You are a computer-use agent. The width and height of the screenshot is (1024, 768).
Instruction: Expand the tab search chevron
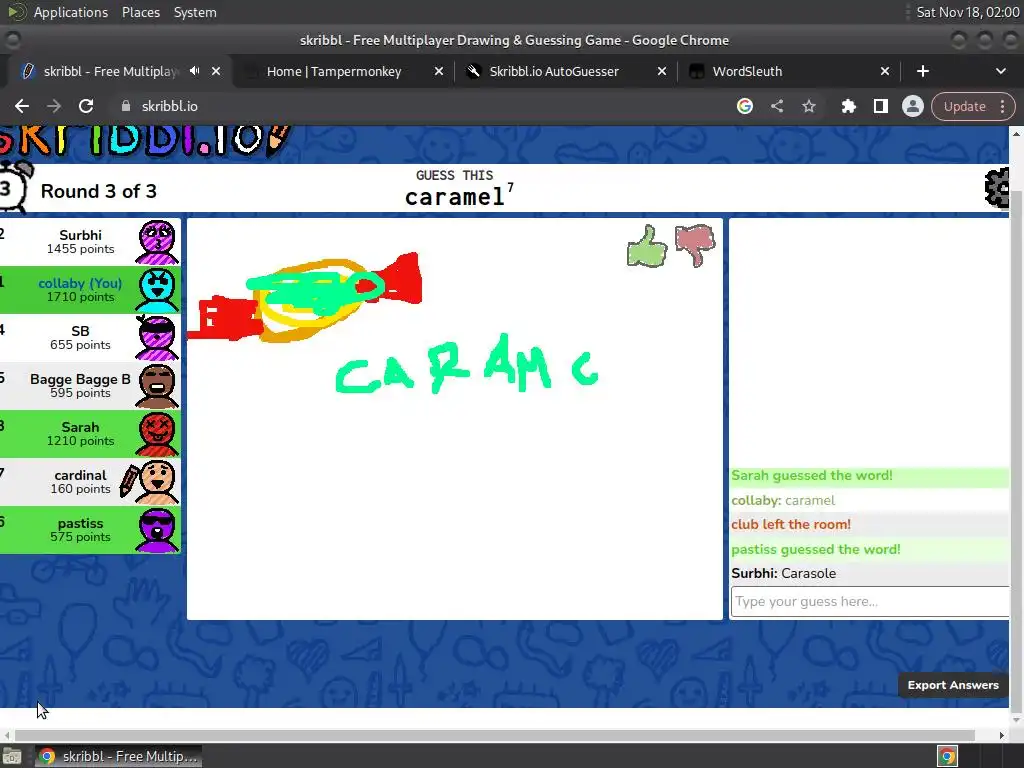(1000, 71)
